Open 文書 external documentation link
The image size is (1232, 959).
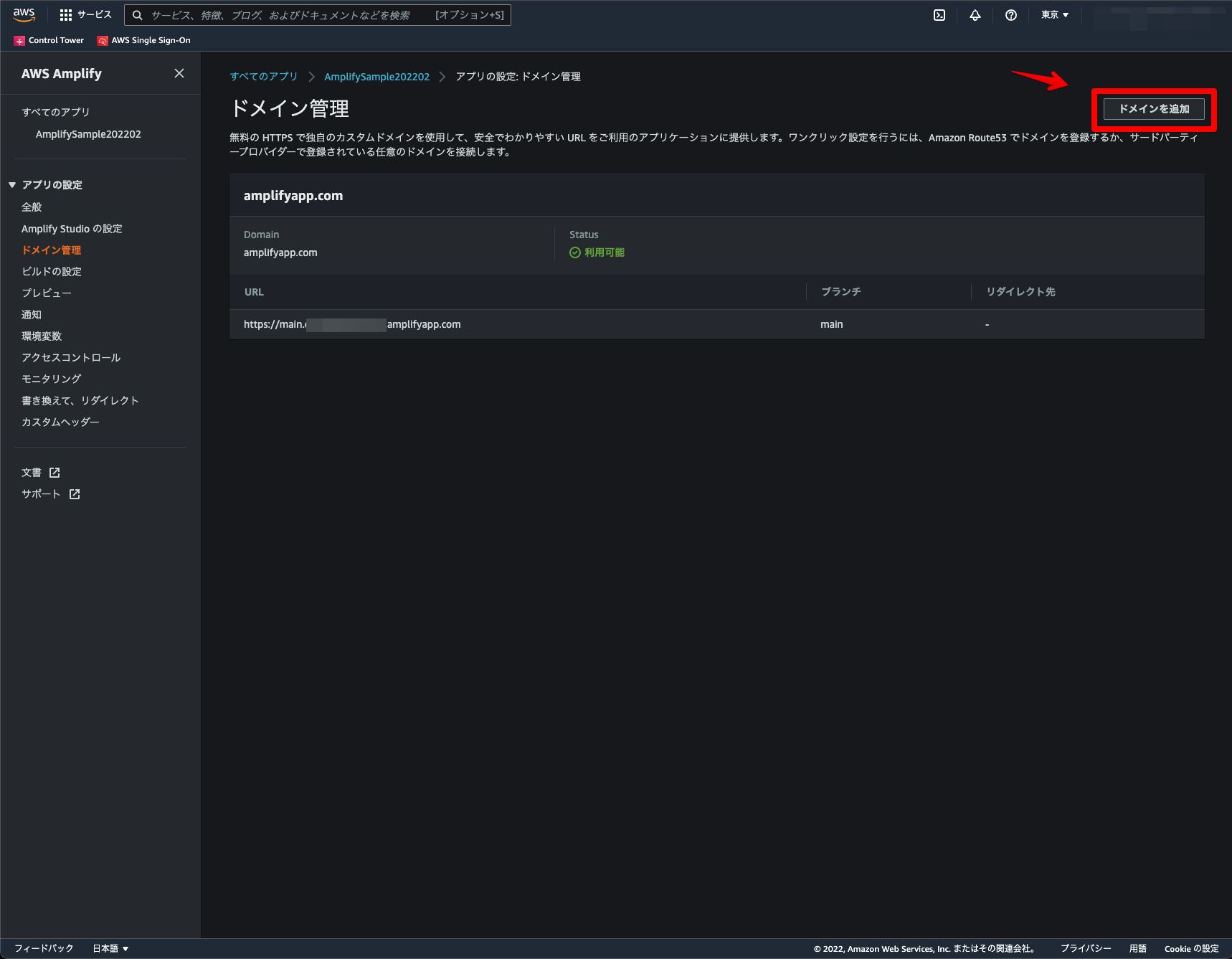point(41,472)
